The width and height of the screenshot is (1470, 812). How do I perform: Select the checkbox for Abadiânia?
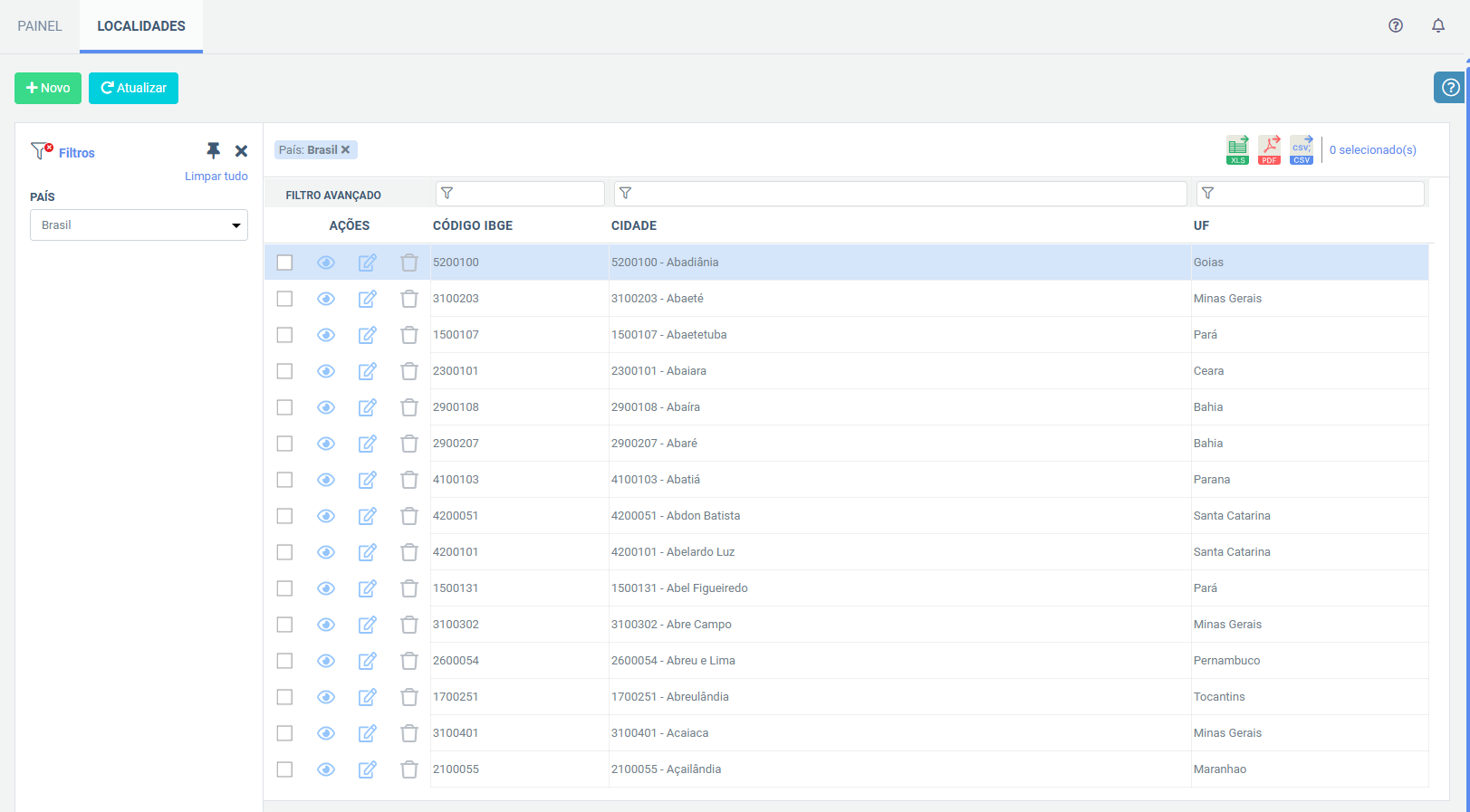[x=284, y=263]
